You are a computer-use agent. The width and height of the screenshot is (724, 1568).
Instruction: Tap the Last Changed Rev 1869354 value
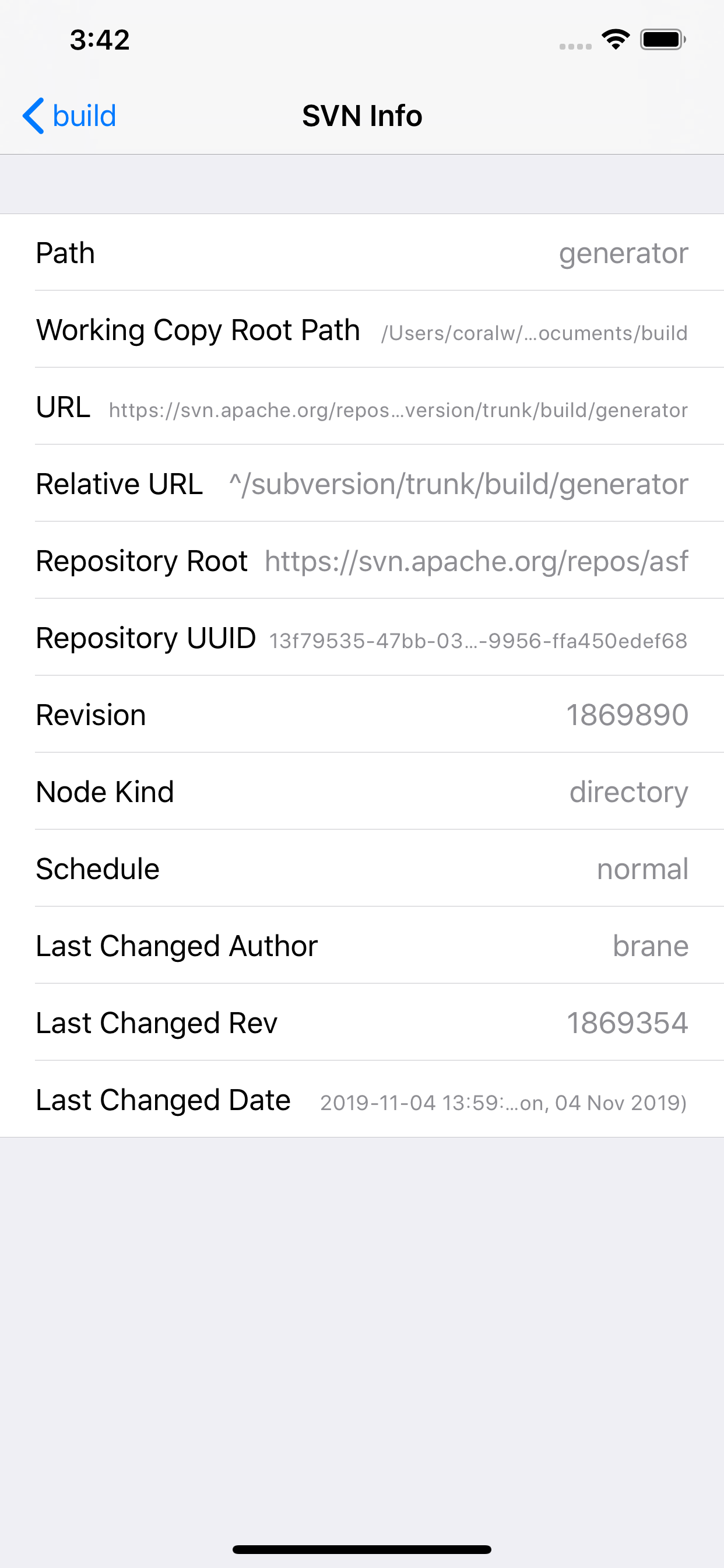(627, 1023)
